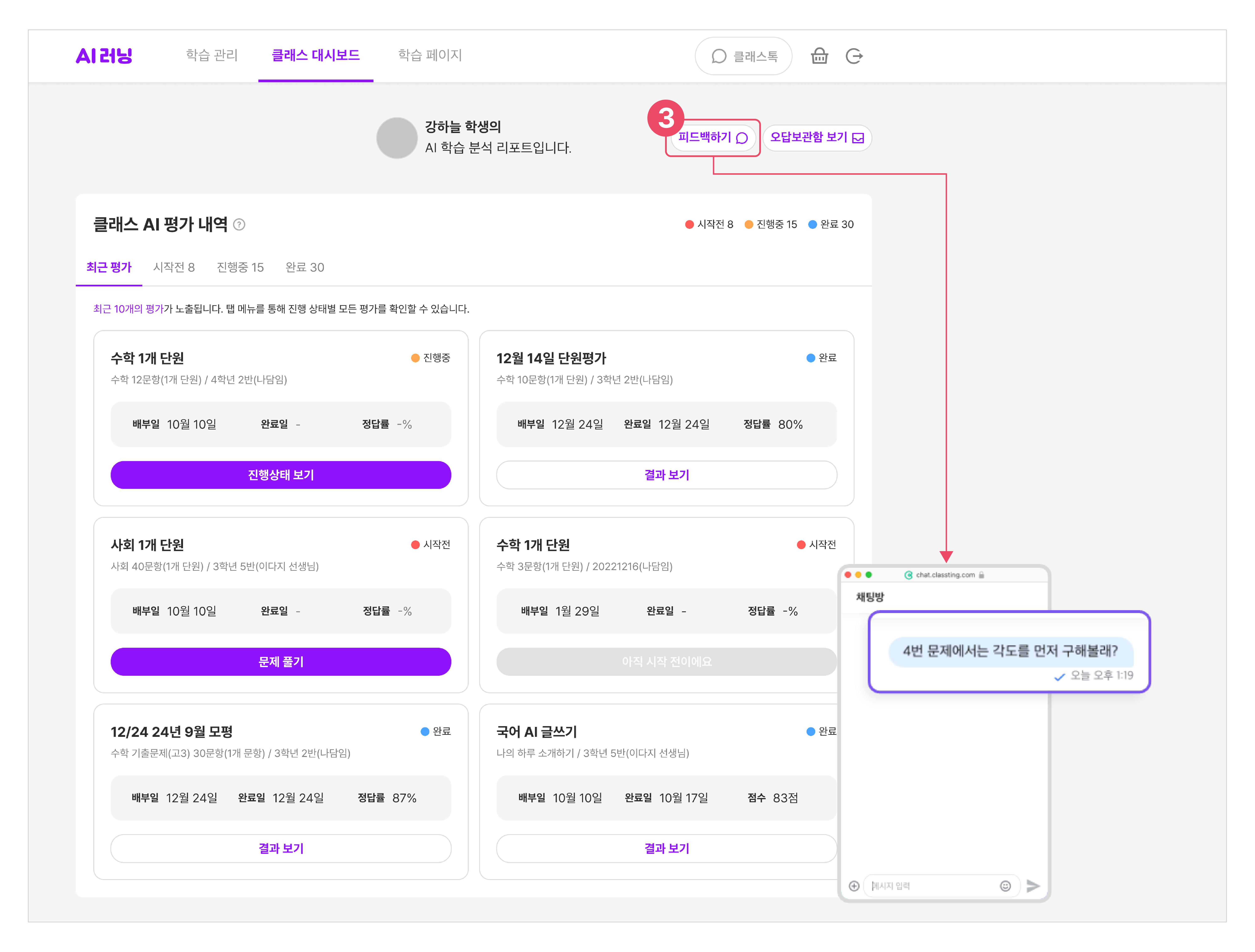Click the red 시작전 8 legend dot
This screenshot has height=952, width=1255.
click(689, 225)
